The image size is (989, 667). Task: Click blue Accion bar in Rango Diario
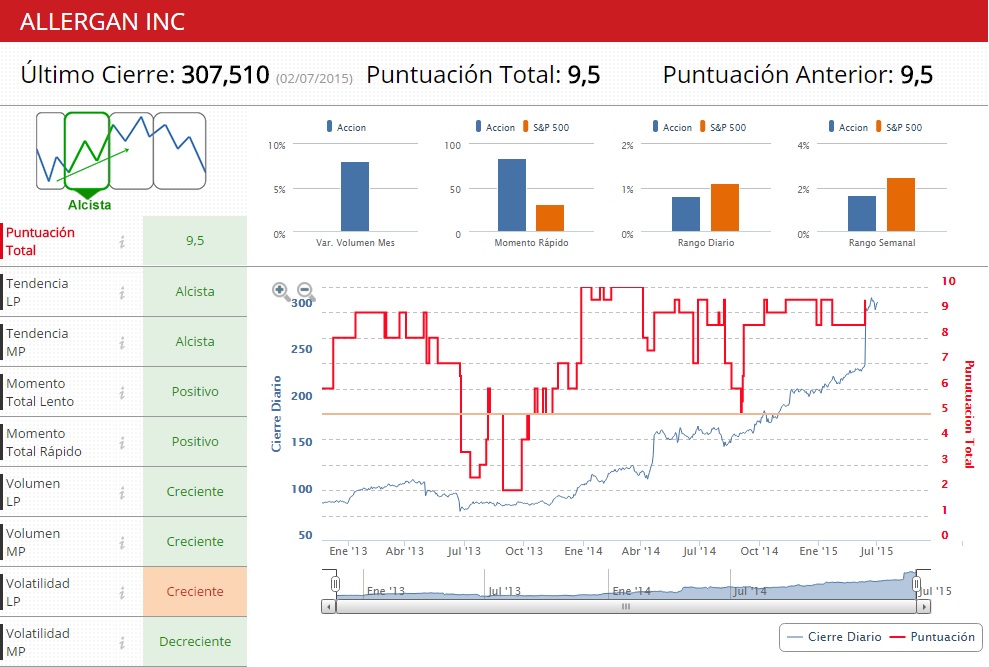coord(686,214)
